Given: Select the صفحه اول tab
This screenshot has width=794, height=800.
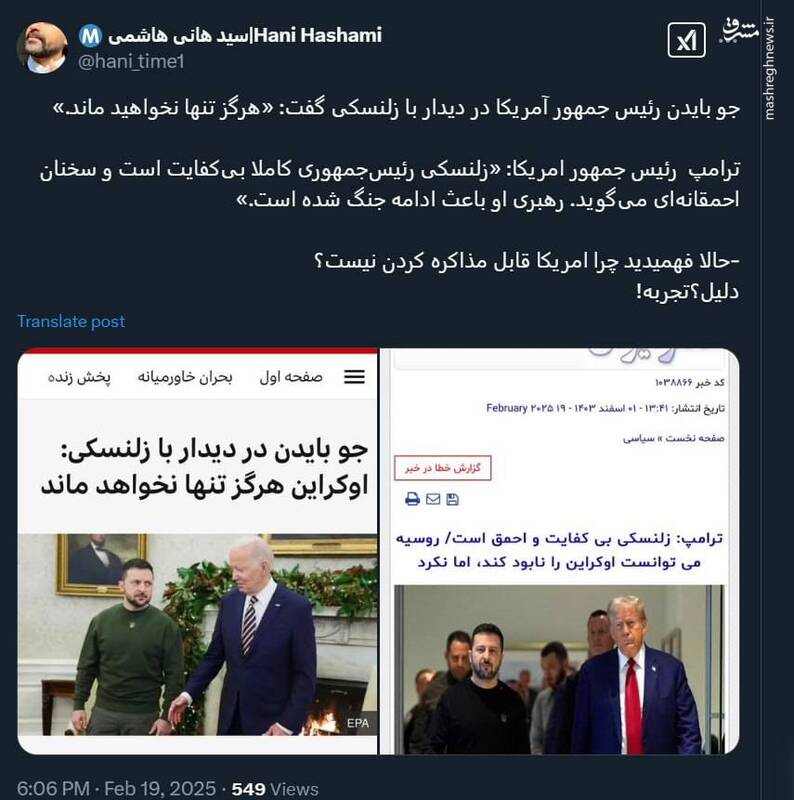Looking at the screenshot, I should [291, 377].
